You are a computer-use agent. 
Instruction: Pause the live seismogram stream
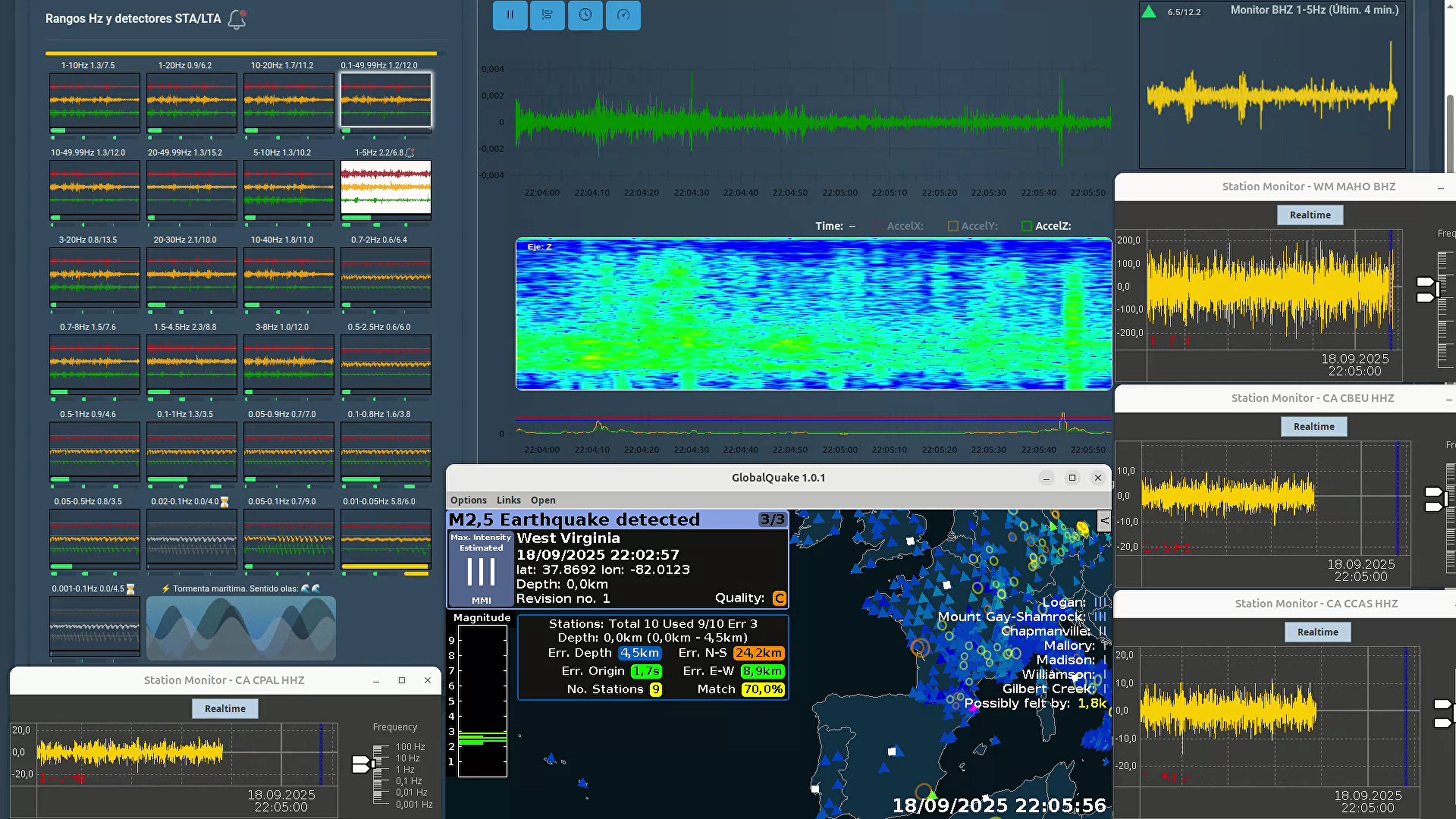[x=510, y=15]
